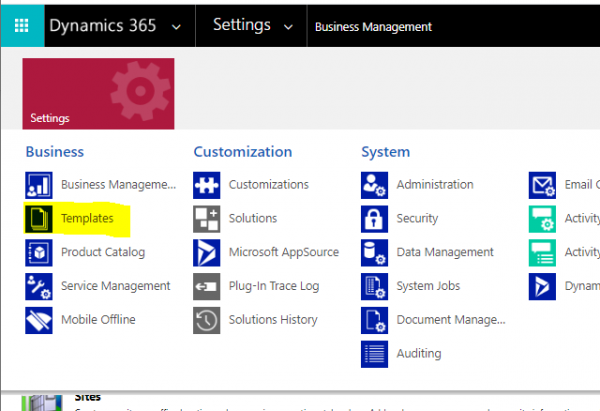
Task: Open the Business Management link
Action: [119, 184]
